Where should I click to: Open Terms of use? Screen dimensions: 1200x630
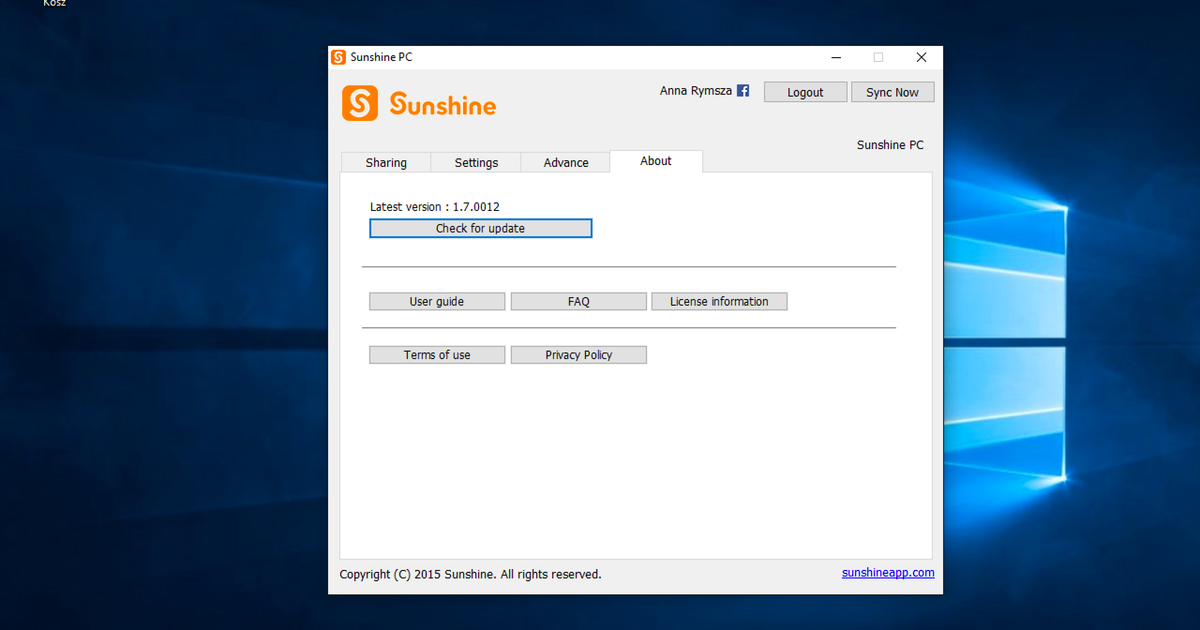click(x=437, y=355)
